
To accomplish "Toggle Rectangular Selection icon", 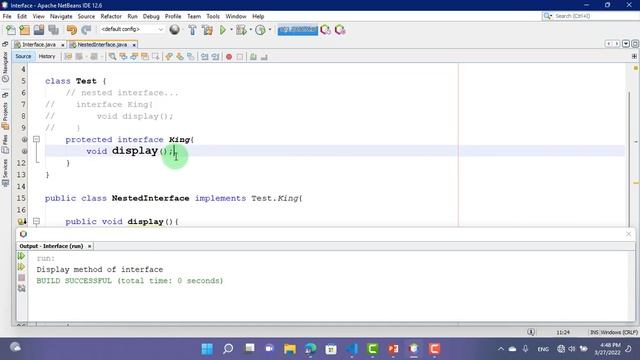I will tap(156, 57).
